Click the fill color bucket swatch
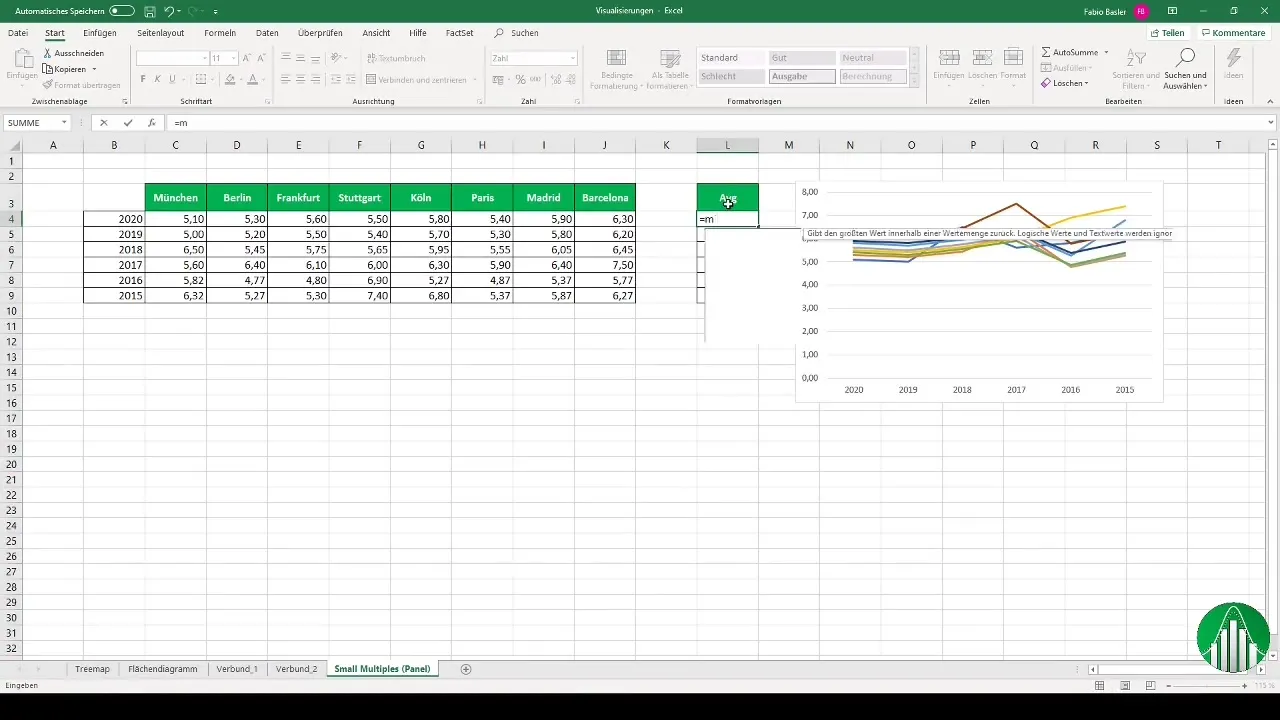Viewport: 1280px width, 720px height. (x=229, y=79)
